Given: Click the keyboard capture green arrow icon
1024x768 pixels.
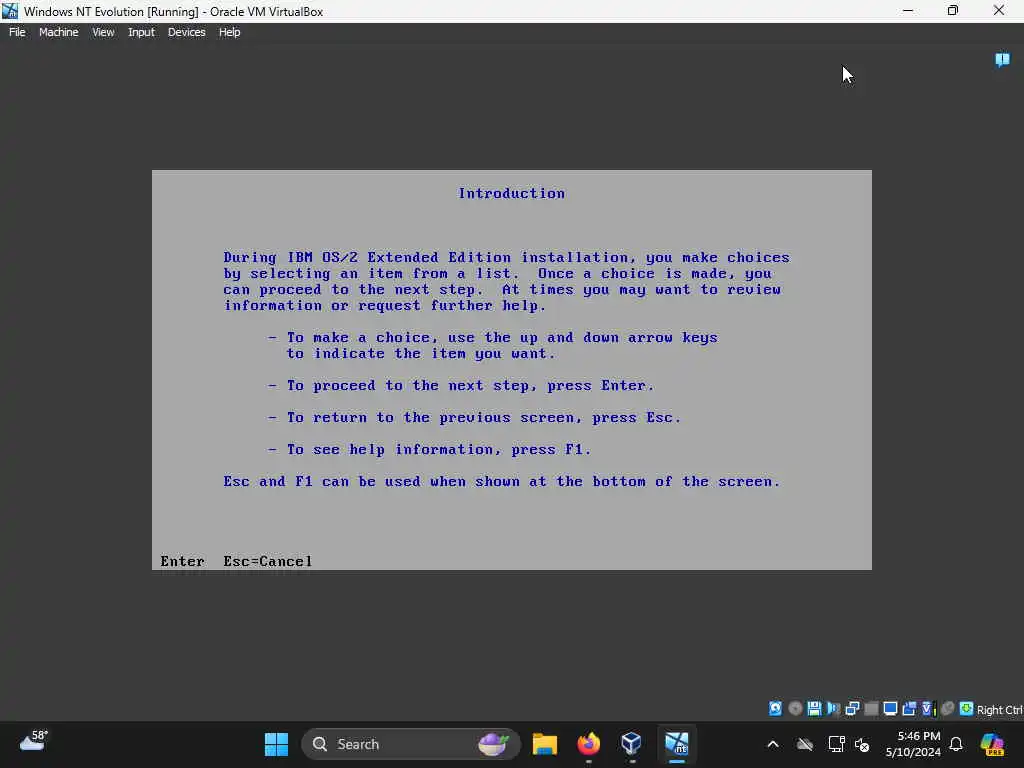Looking at the screenshot, I should (x=967, y=709).
